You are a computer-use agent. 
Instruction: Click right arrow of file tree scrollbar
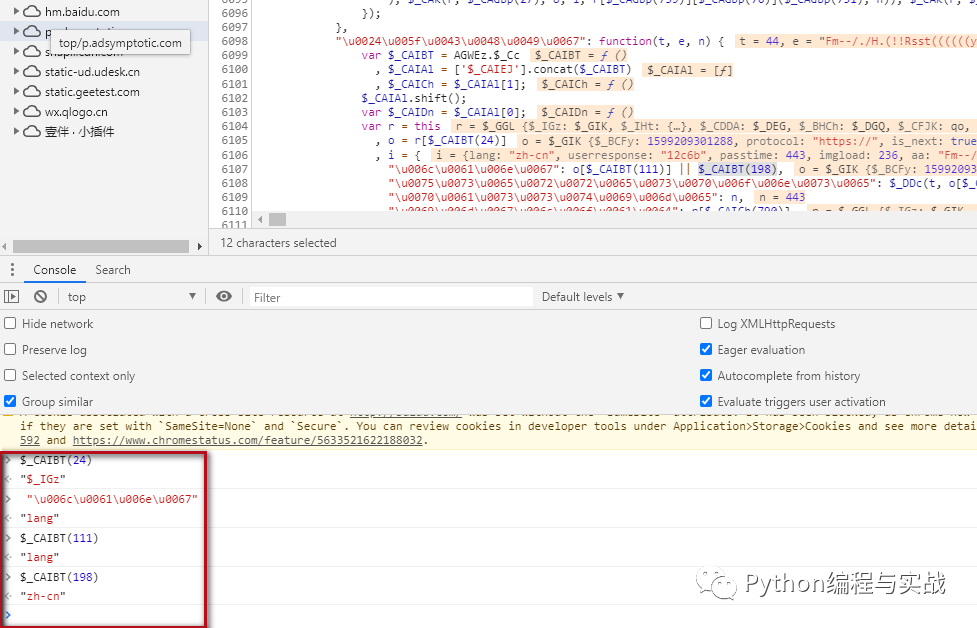coord(199,246)
